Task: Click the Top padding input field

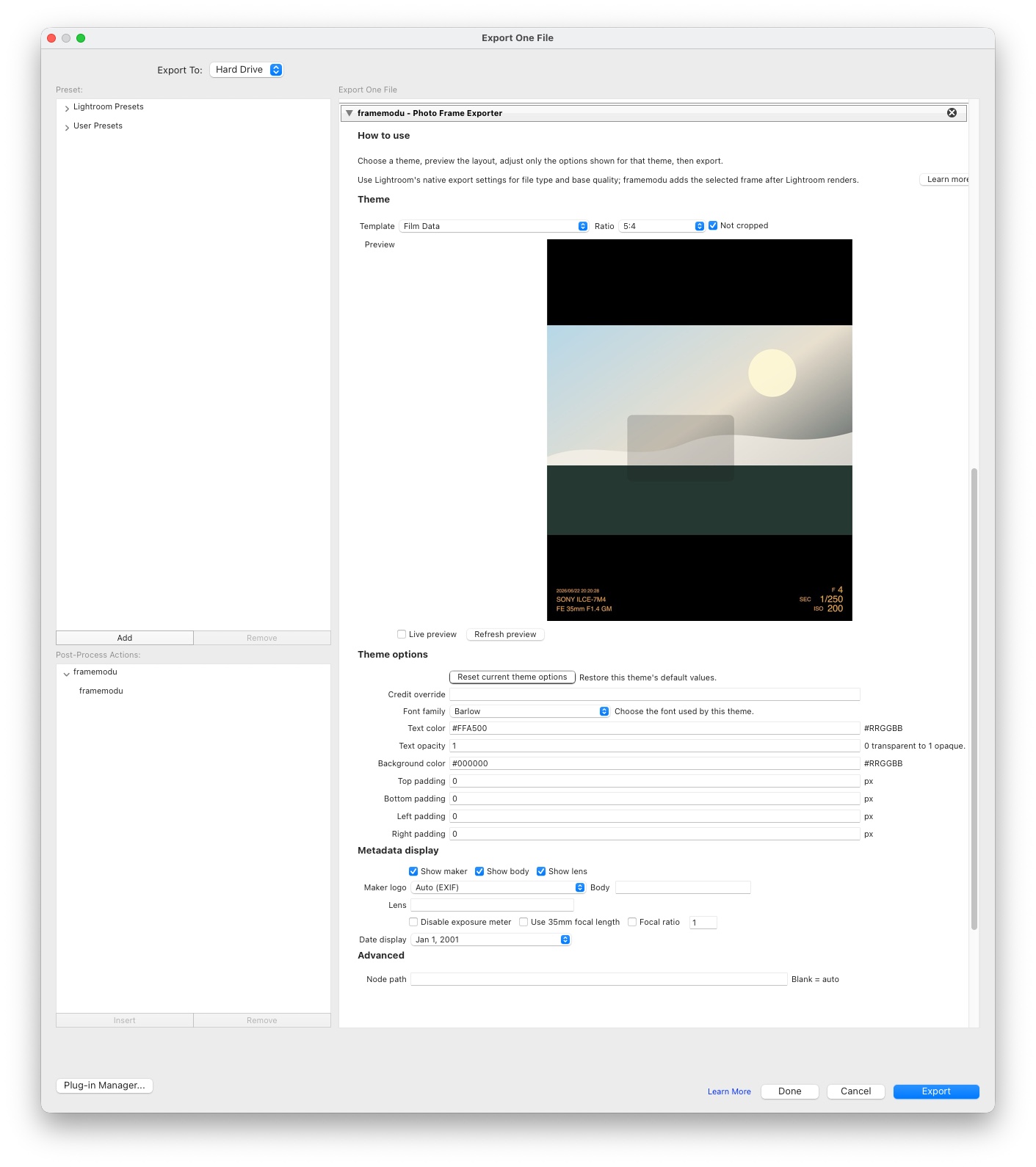Action: [x=654, y=781]
